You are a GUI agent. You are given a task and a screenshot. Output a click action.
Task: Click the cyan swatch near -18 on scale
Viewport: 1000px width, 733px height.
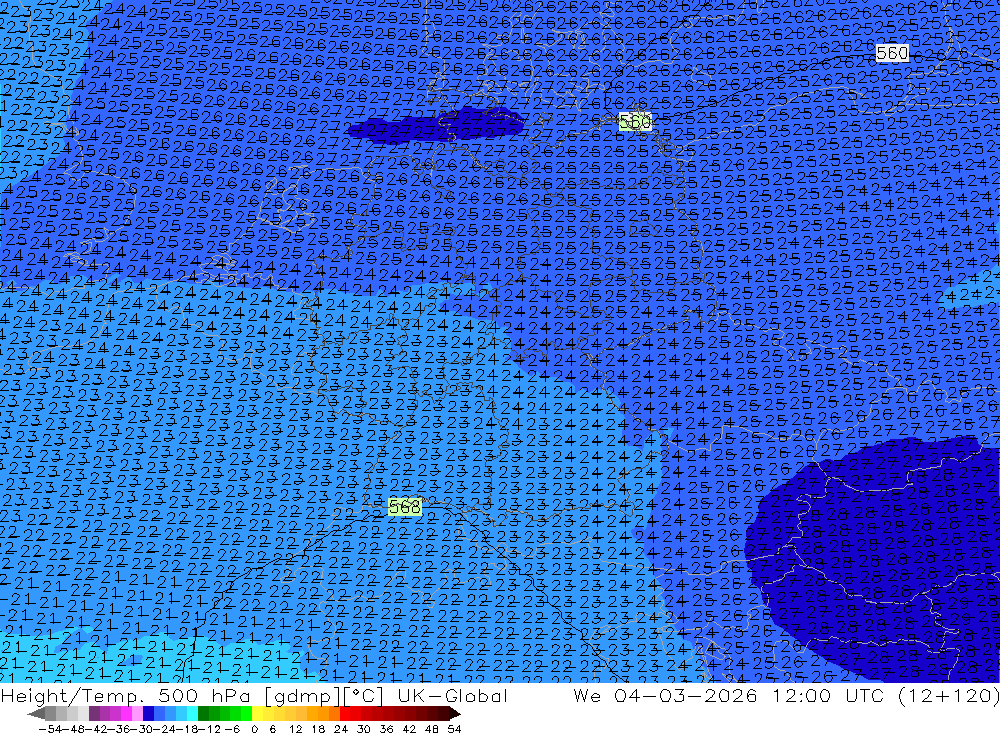(x=192, y=714)
